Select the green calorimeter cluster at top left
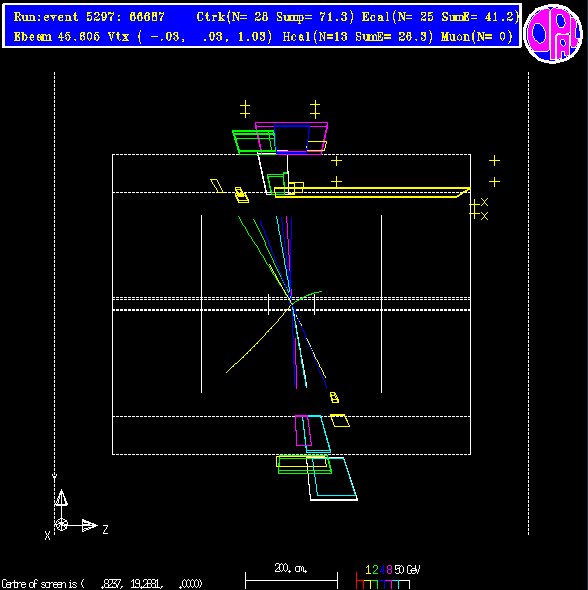Screen dimensions: 588x590 (x=254, y=142)
